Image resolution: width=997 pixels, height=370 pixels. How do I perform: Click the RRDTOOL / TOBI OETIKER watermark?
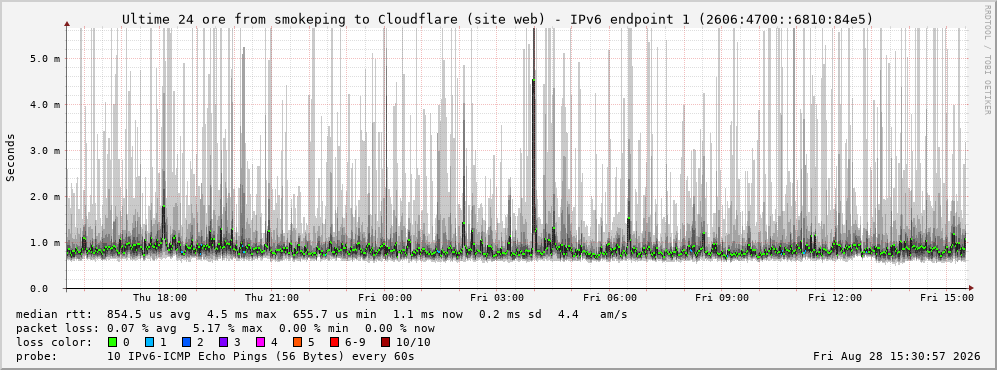point(987,60)
